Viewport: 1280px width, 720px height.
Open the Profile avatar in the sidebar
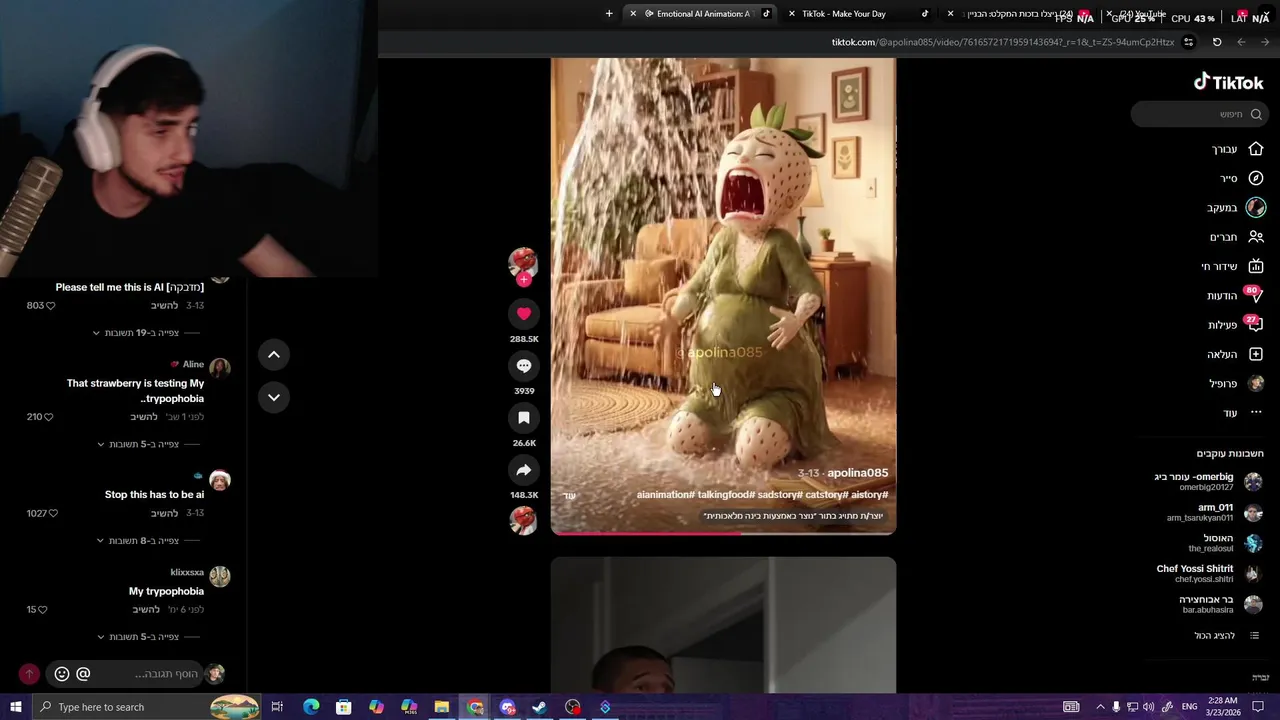[1256, 383]
